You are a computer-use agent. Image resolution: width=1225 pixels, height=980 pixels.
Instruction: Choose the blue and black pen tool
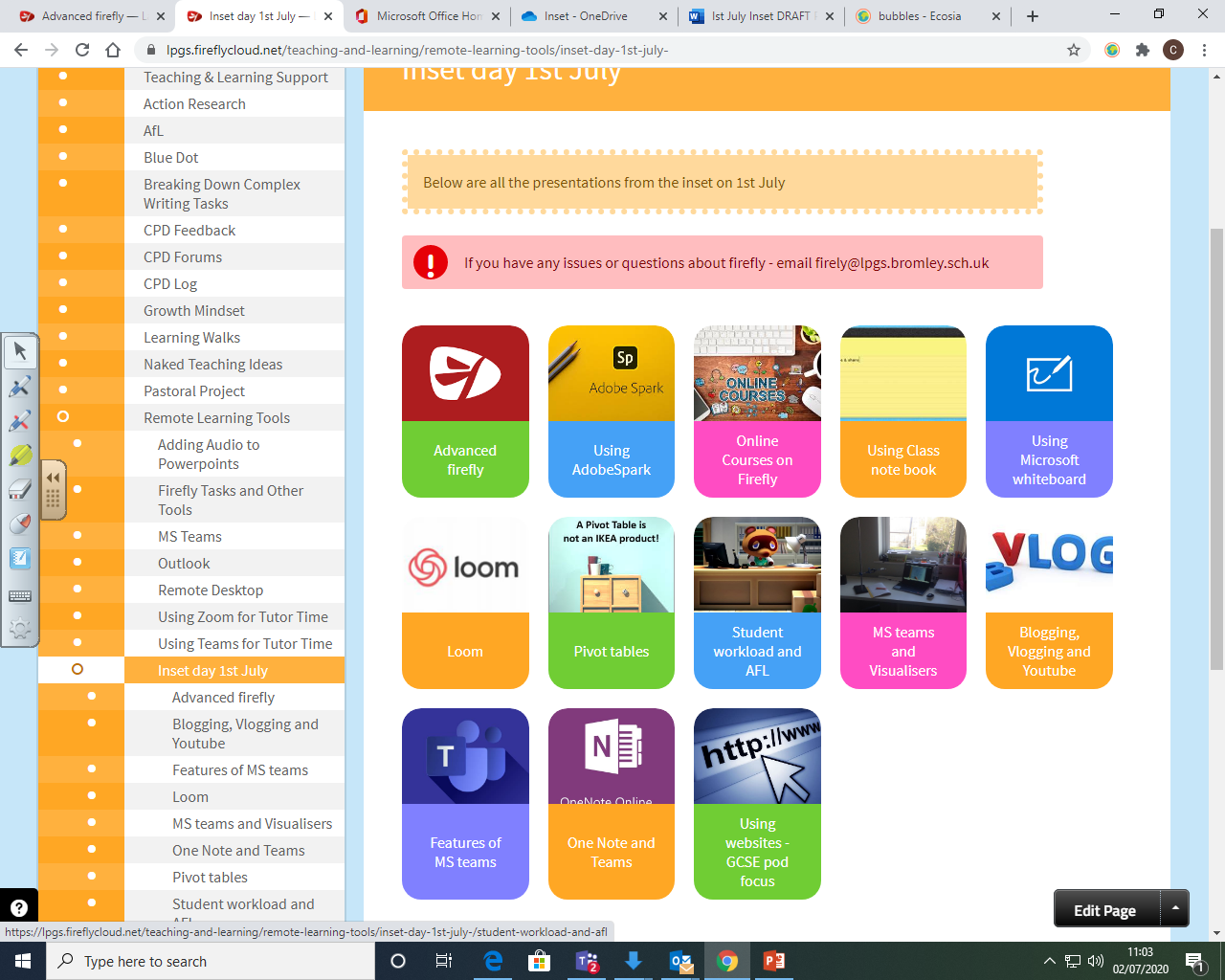(x=20, y=387)
